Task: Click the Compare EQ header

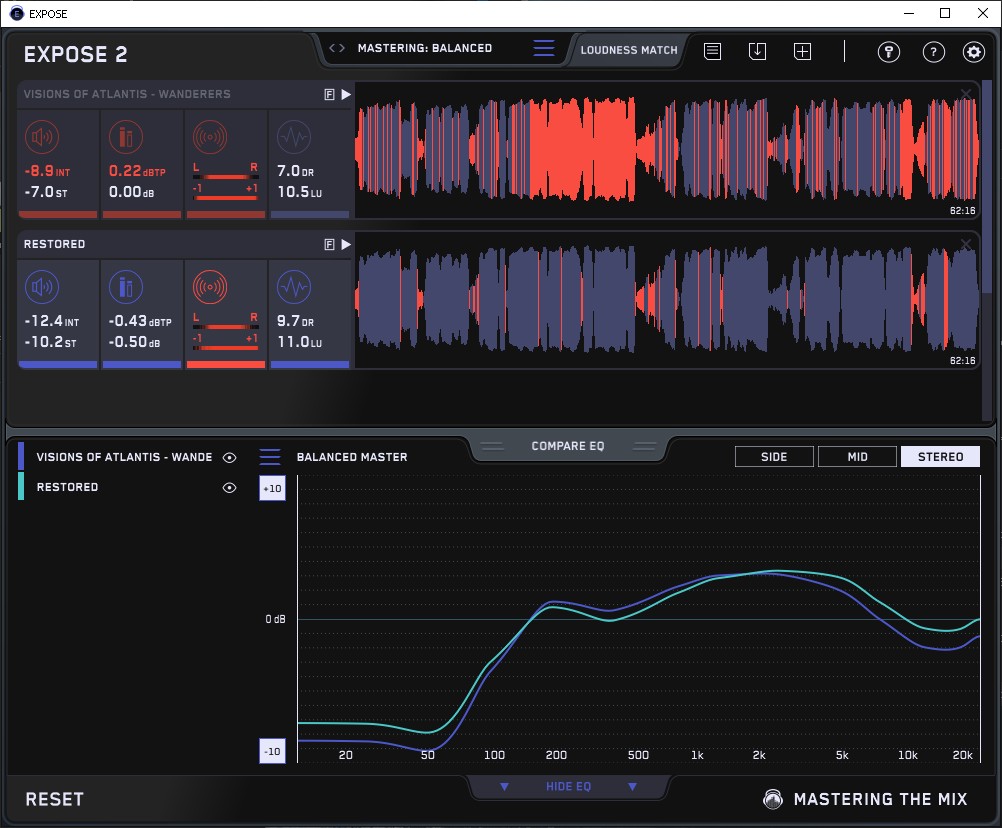Action: (x=567, y=446)
